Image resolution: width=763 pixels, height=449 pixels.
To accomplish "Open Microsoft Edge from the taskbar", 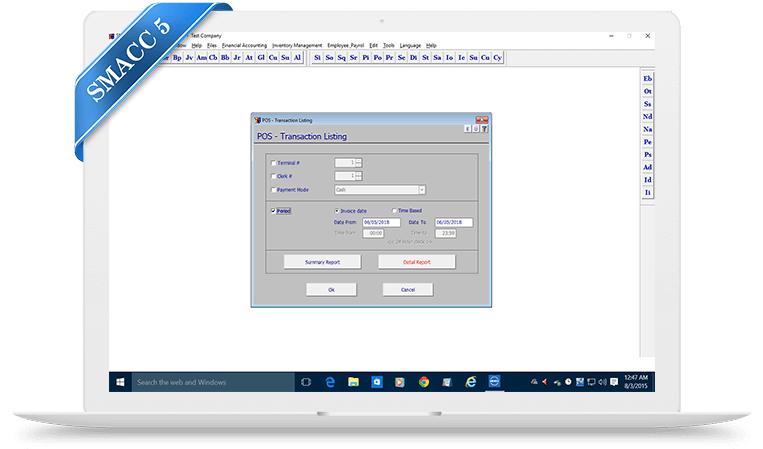I will (x=329, y=382).
